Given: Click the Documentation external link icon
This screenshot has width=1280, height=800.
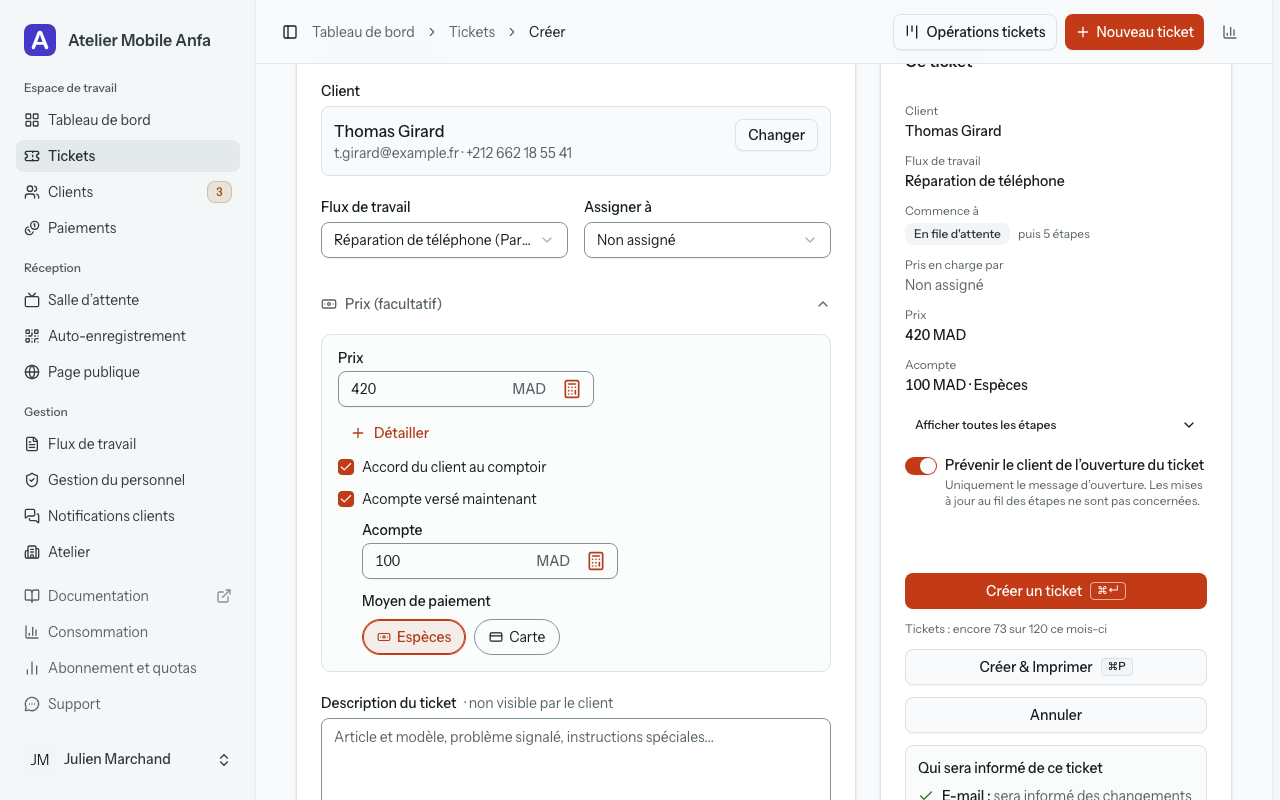Looking at the screenshot, I should pyautogui.click(x=224, y=596).
